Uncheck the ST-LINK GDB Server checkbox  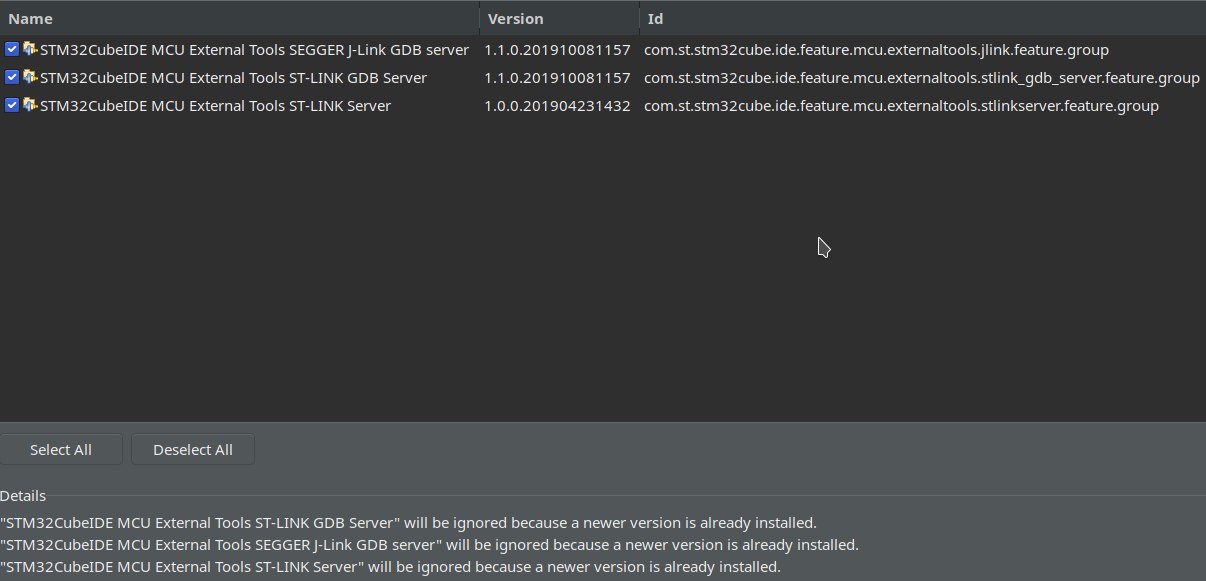click(12, 77)
